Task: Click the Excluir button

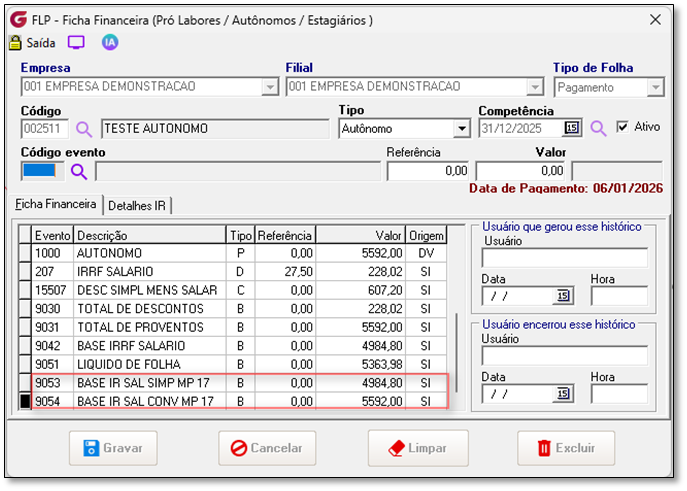Action: coord(566,448)
